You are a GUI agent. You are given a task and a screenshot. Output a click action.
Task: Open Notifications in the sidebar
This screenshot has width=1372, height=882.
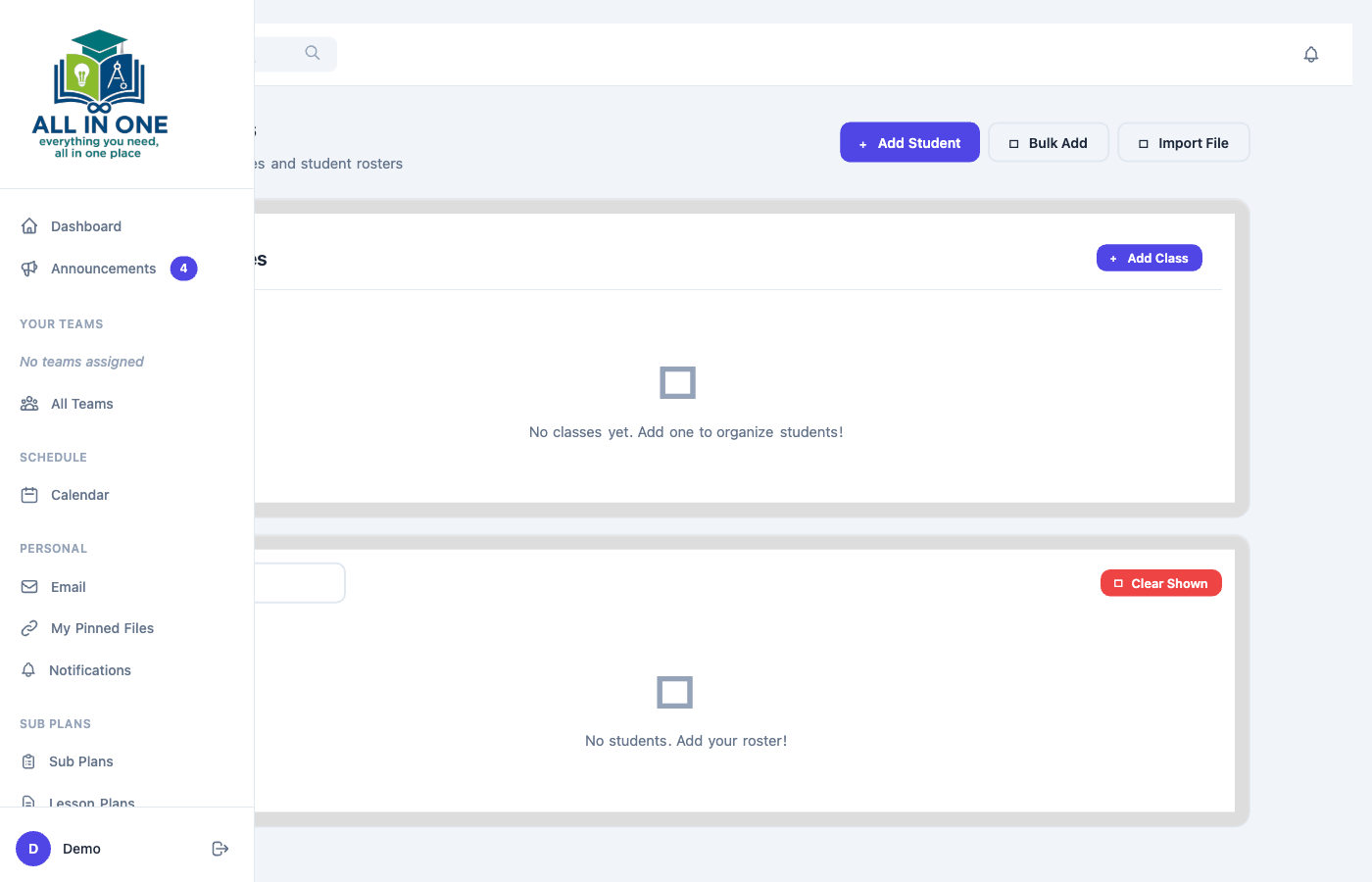click(89, 670)
